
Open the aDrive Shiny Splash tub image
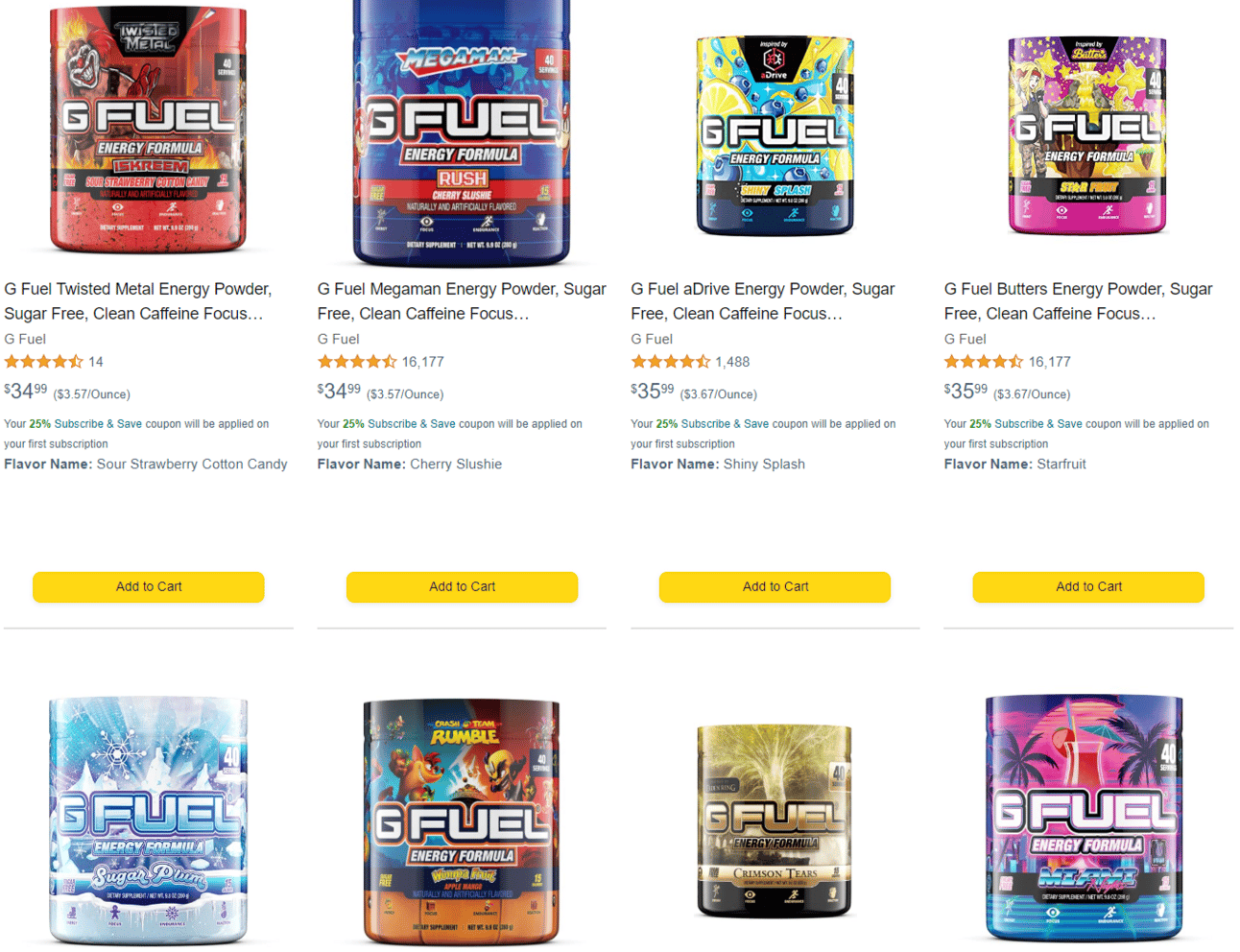coord(775,135)
